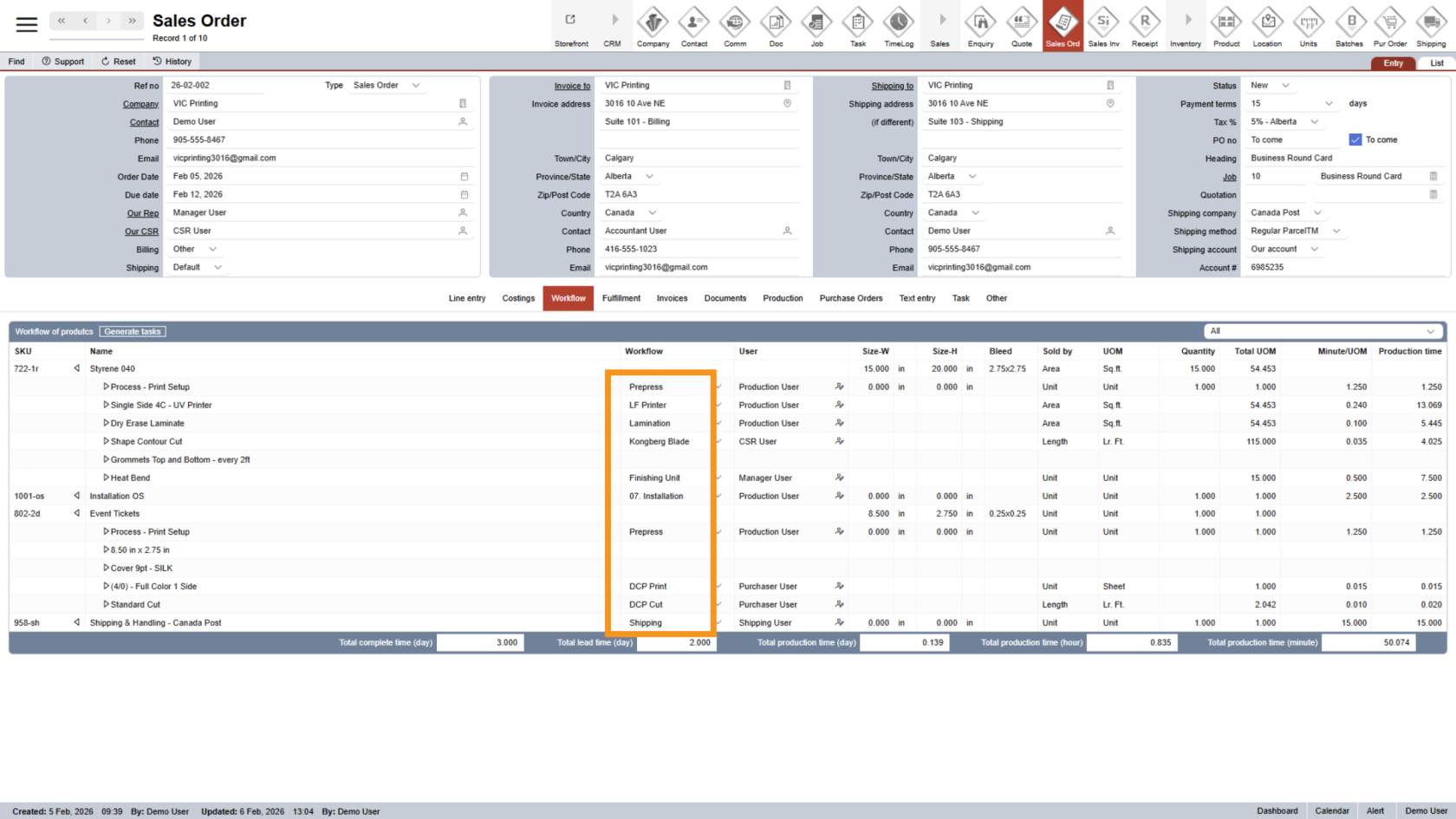Screen dimensions: 1456x819
Task: Toggle the PO no To come checkbox
Action: [x=1355, y=140]
